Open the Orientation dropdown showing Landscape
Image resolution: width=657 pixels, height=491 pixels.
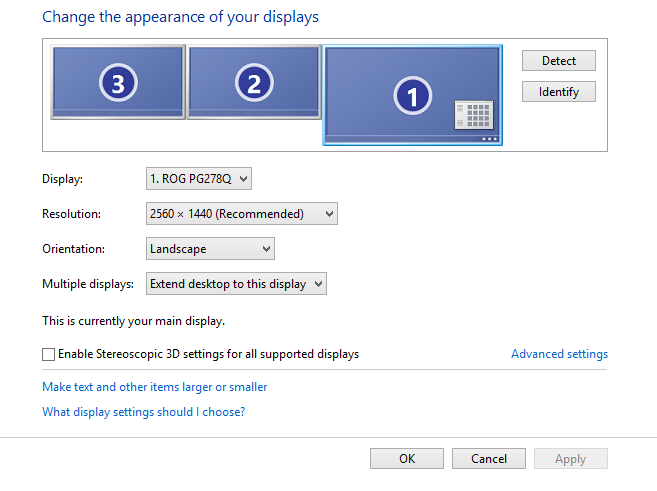click(210, 249)
